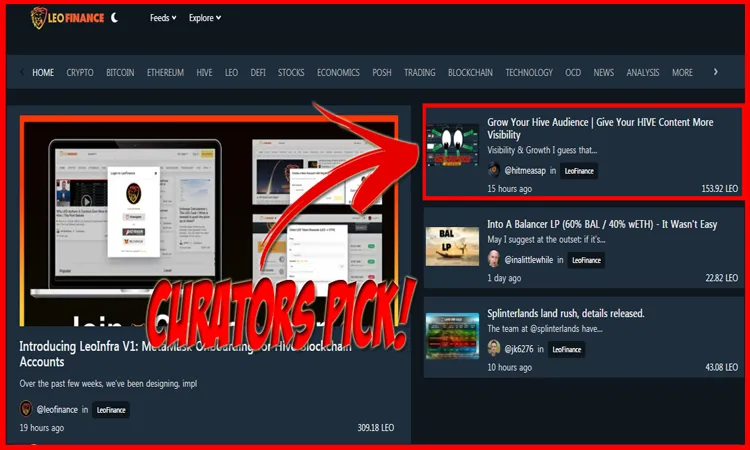Open featured LeoInfra V1 post image
Image resolution: width=750 pixels, height=450 pixels.
tap(209, 221)
